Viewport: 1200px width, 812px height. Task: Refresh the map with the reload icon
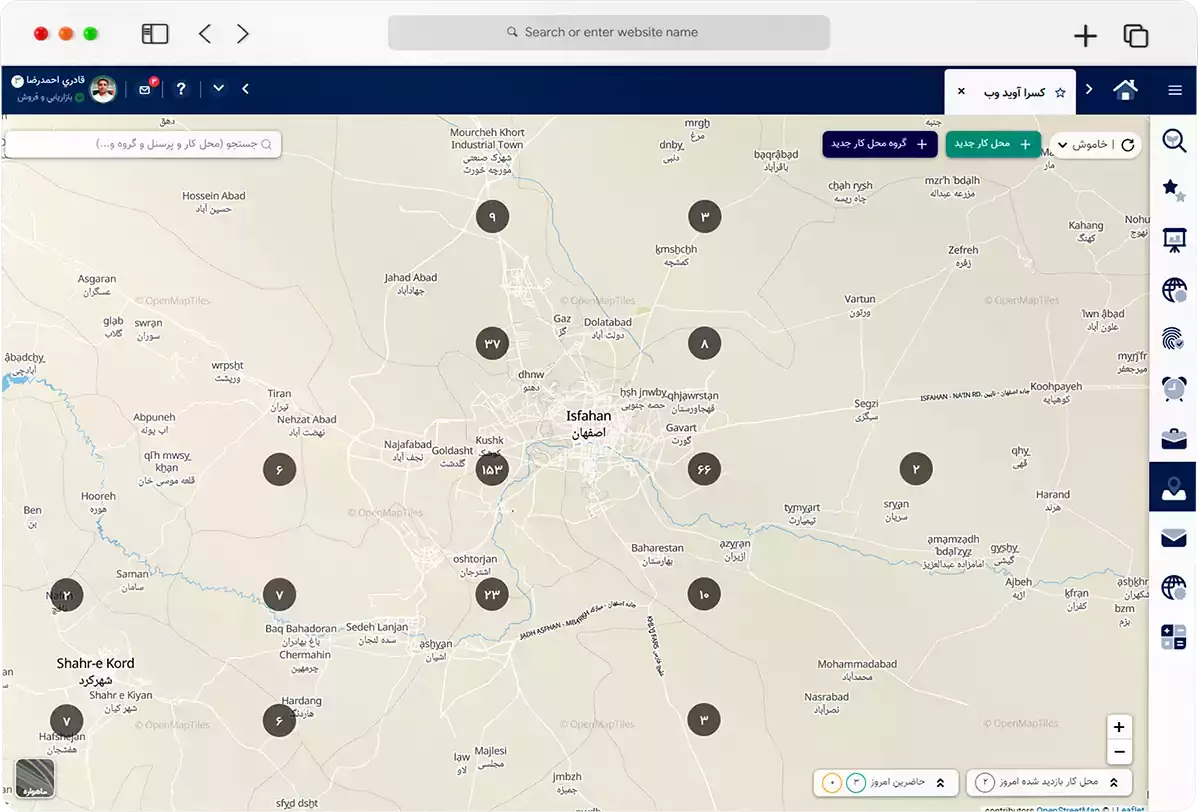(x=1127, y=145)
